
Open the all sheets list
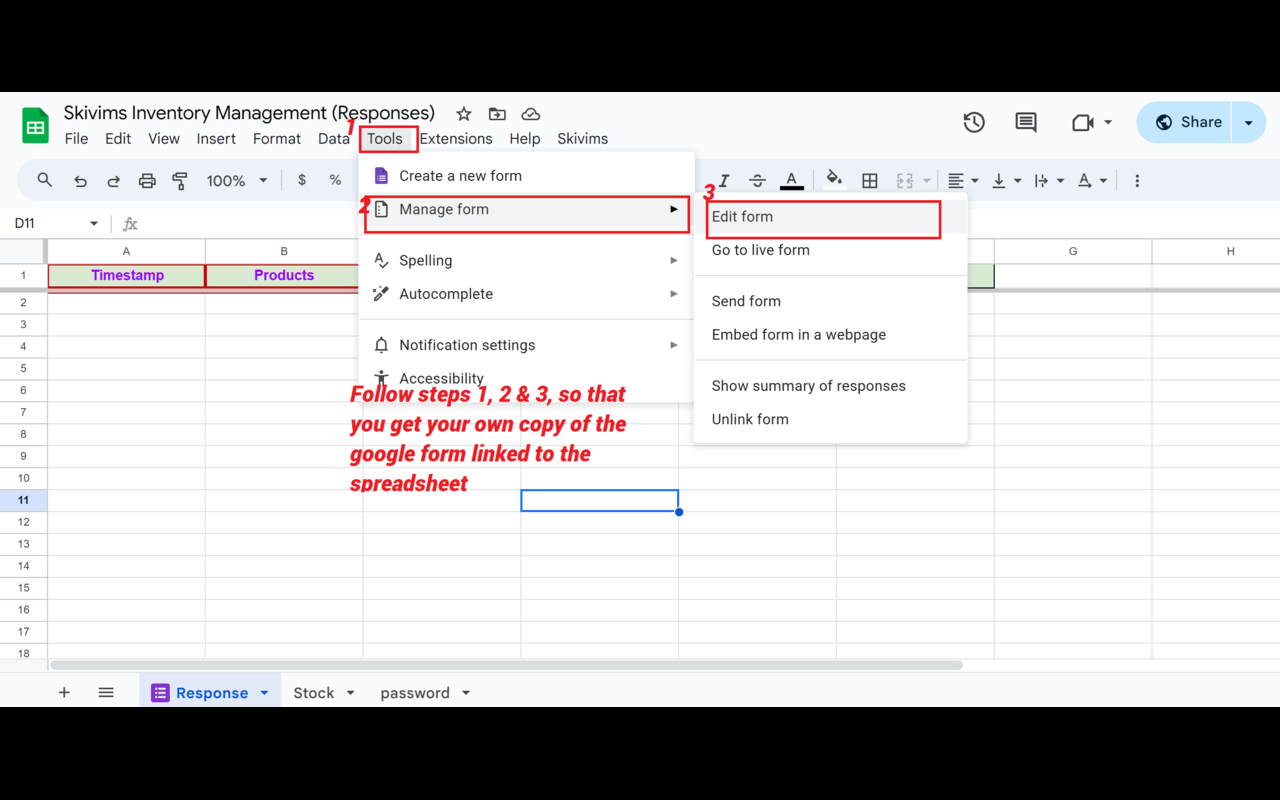click(x=106, y=693)
